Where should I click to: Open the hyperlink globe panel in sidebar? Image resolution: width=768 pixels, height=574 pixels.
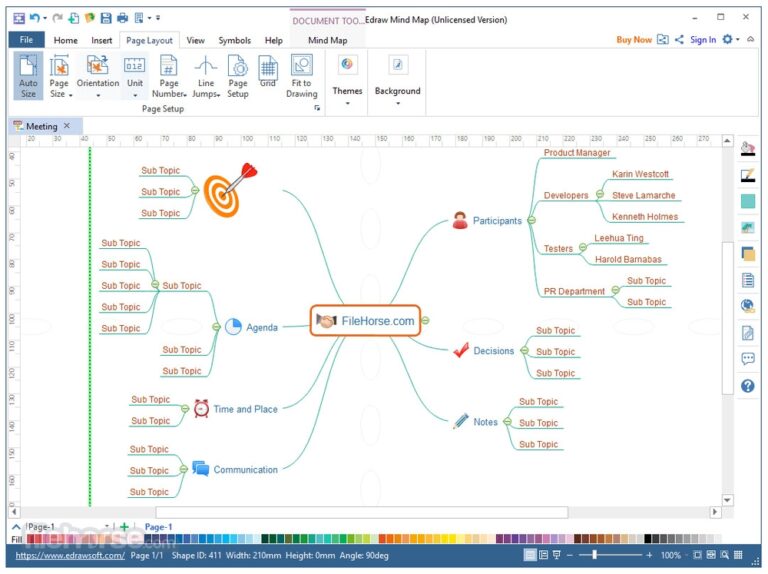click(747, 306)
